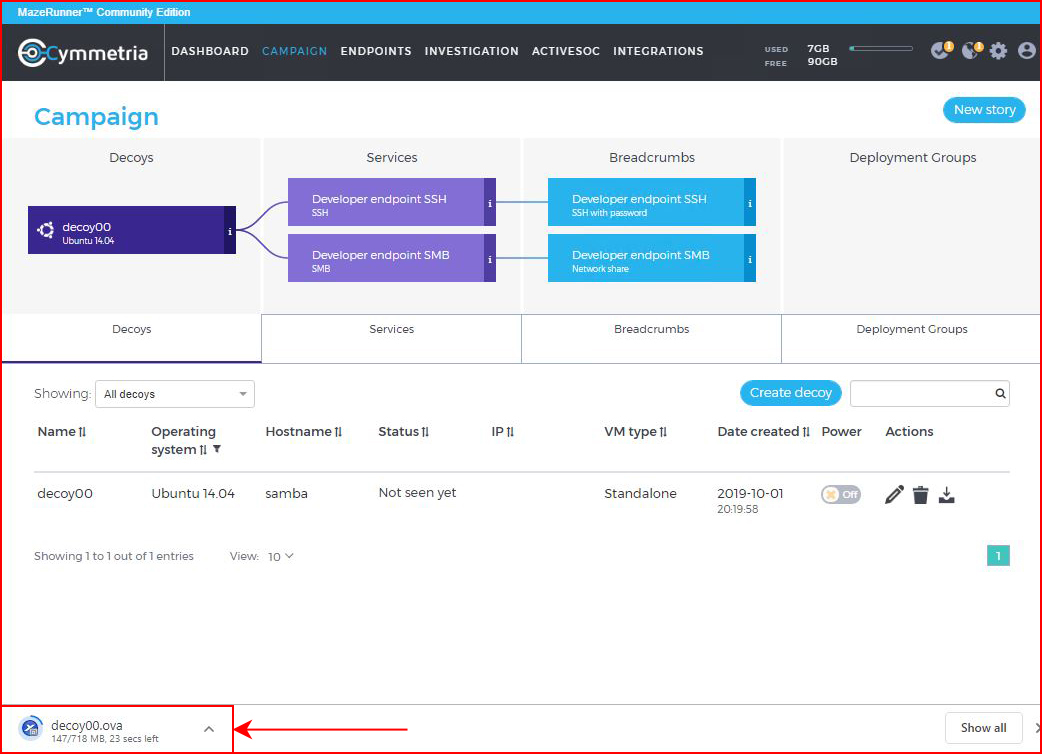This screenshot has height=754, width=1042.
Task: Click the Create decoy button
Action: click(x=791, y=393)
